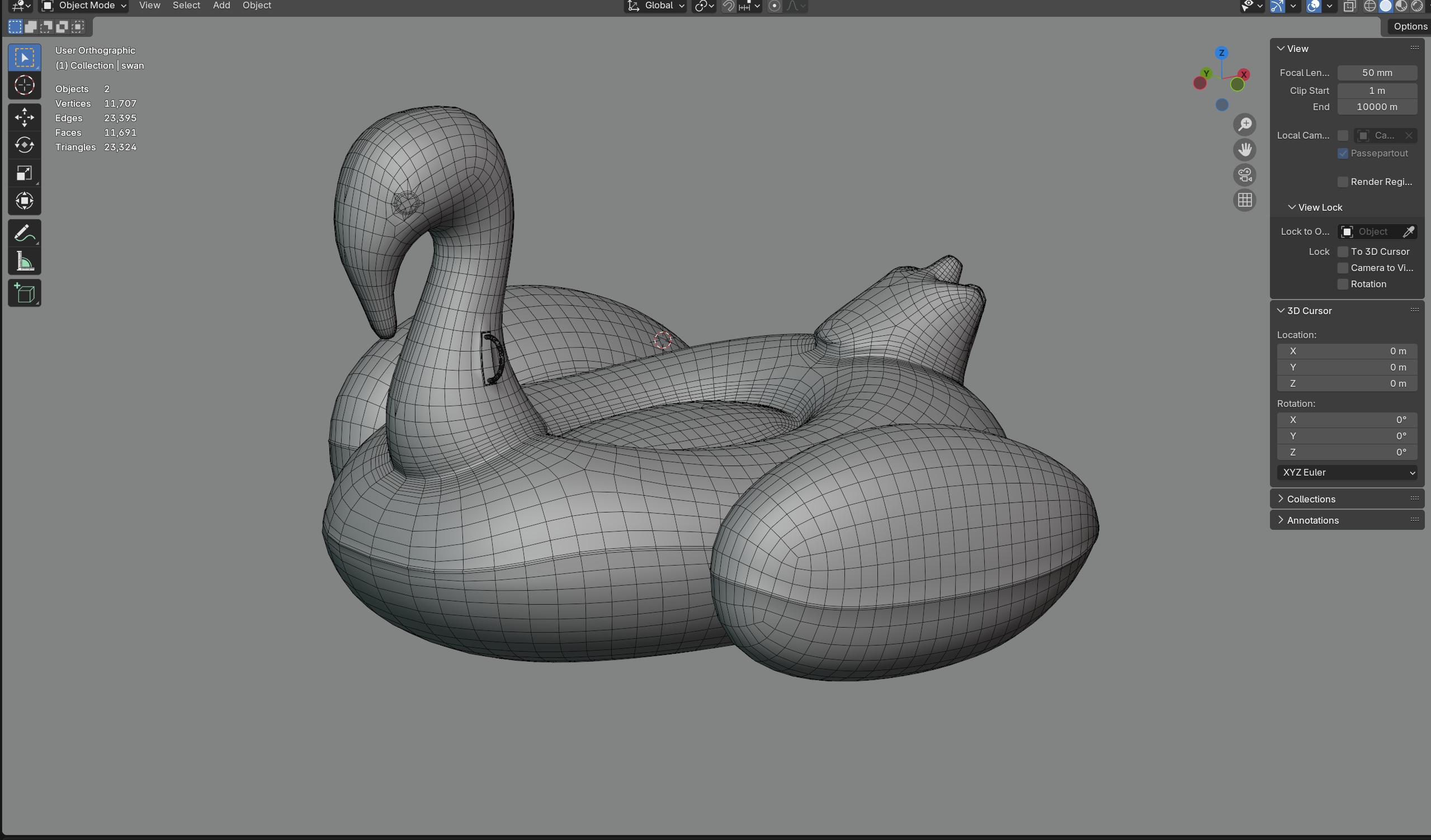The width and height of the screenshot is (1431, 840).
Task: Open the Object Mode dropdown
Action: [84, 6]
